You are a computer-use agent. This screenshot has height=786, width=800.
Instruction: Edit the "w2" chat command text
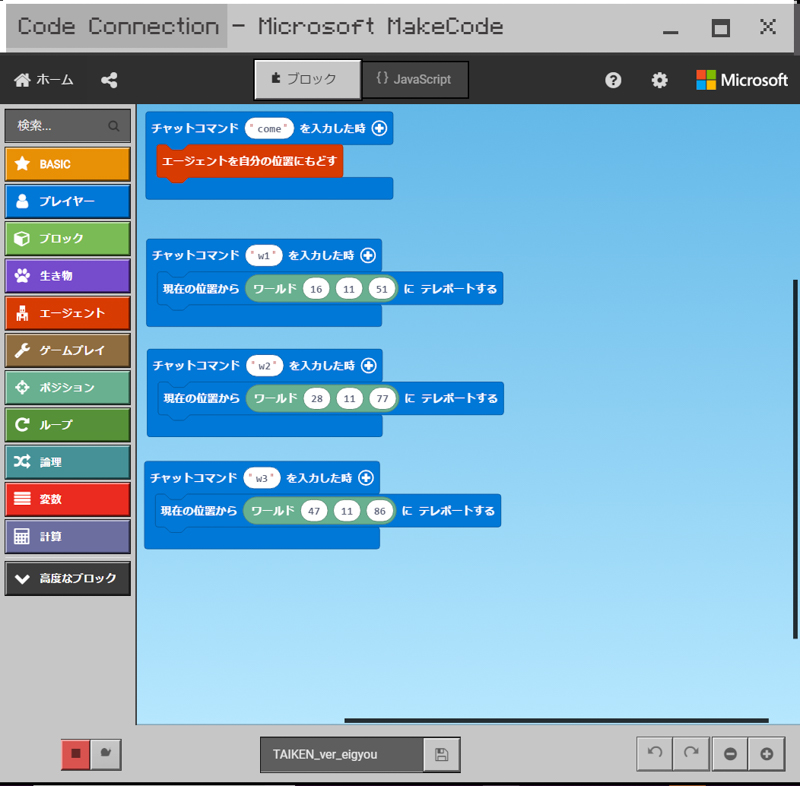tap(264, 366)
